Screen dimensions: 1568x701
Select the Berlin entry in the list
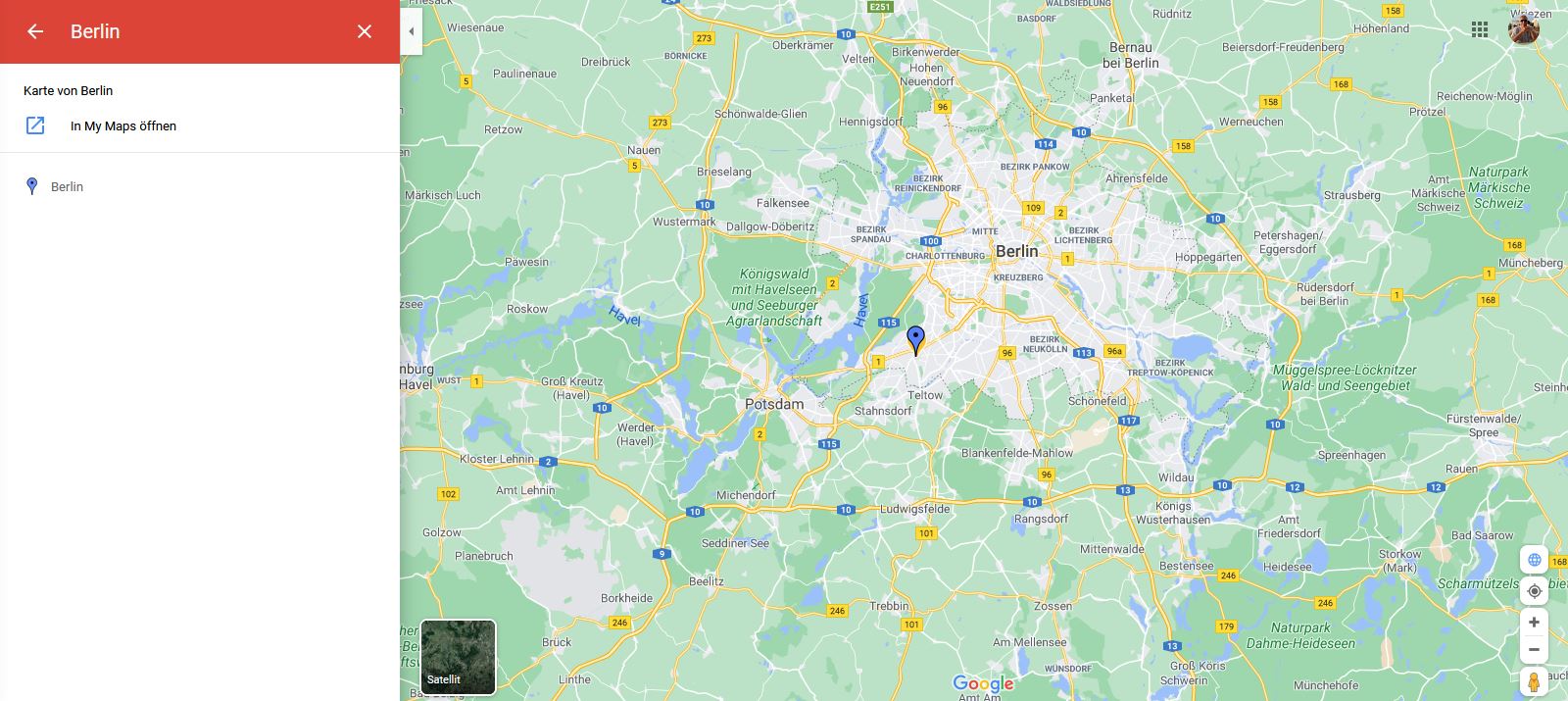tap(200, 186)
